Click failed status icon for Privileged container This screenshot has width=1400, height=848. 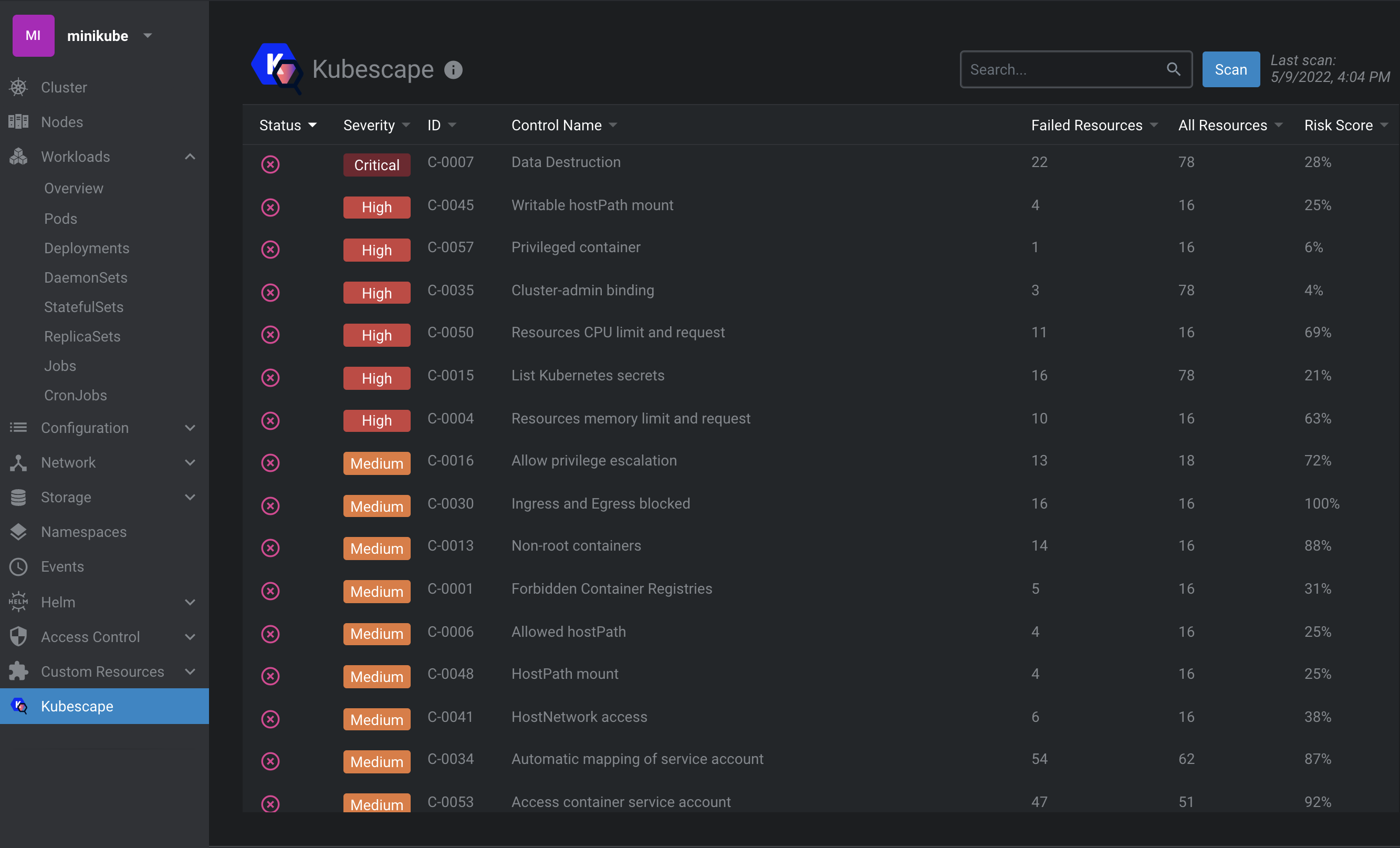pos(270,250)
